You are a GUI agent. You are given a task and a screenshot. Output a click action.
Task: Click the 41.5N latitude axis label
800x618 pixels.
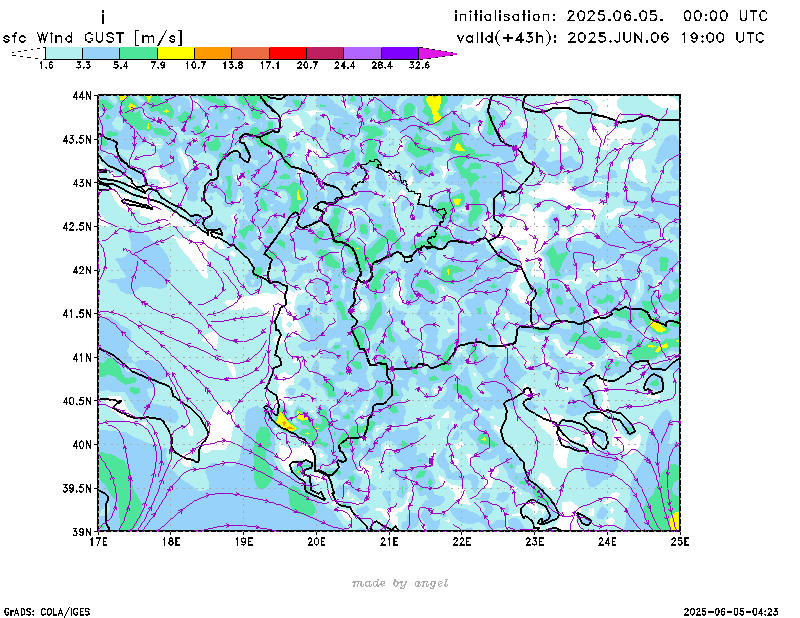(x=78, y=314)
